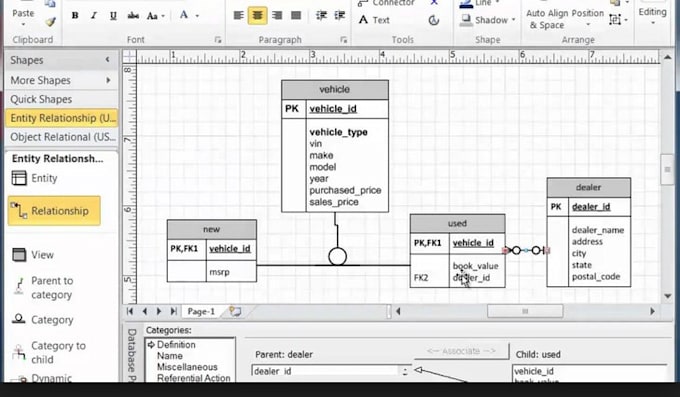The height and width of the screenshot is (397, 680).
Task: Select Object Relational stencil
Action: (x=62, y=137)
